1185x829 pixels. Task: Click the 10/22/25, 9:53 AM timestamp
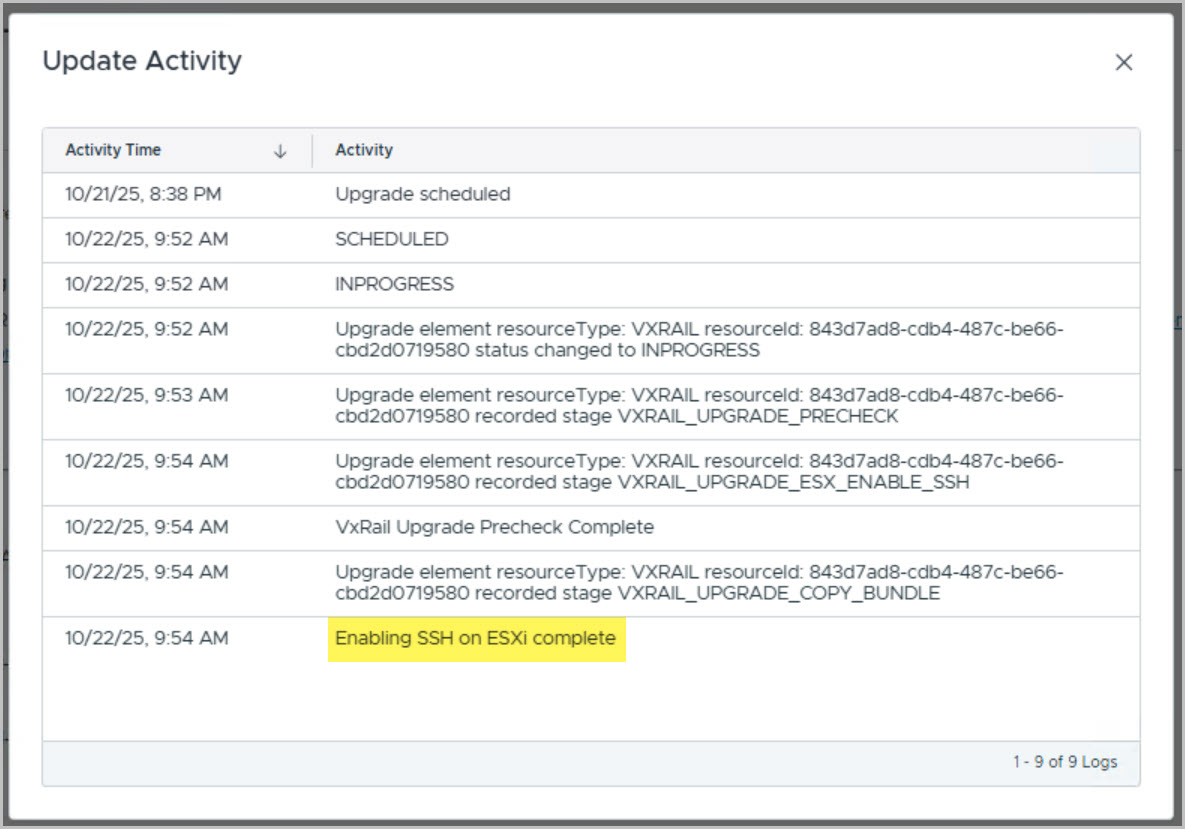coord(146,395)
